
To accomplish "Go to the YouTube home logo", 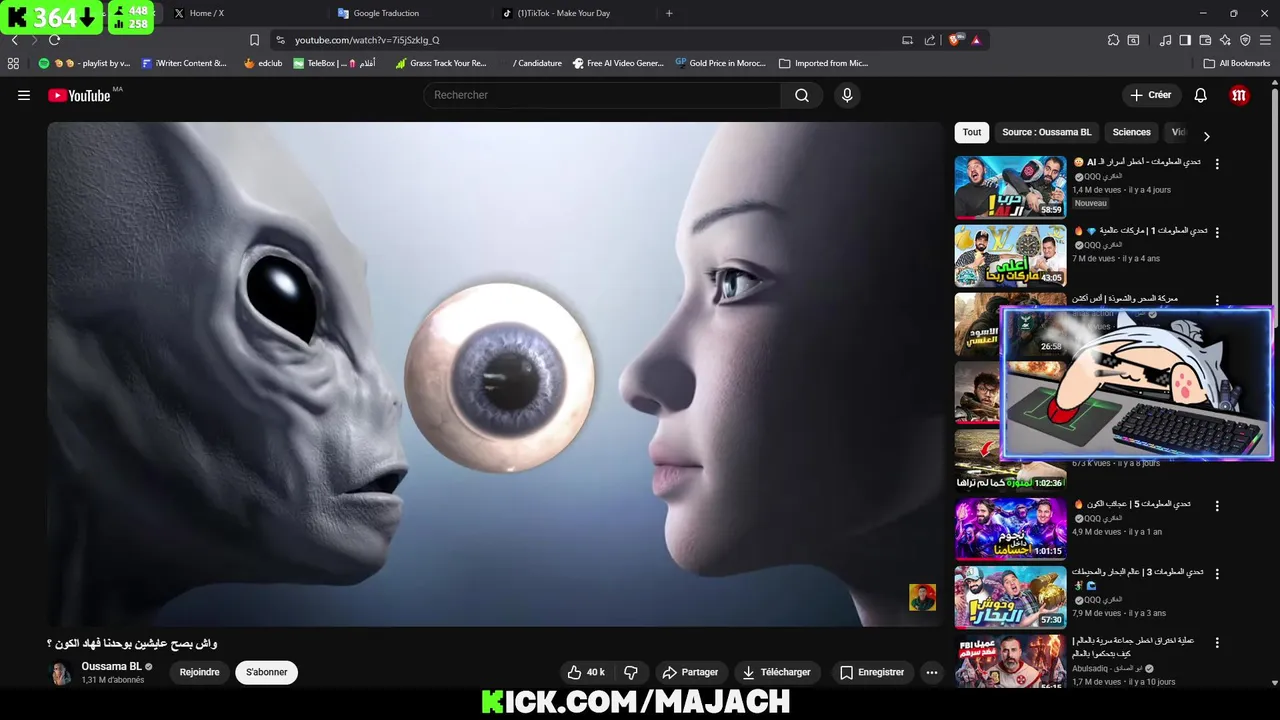I will [x=79, y=95].
